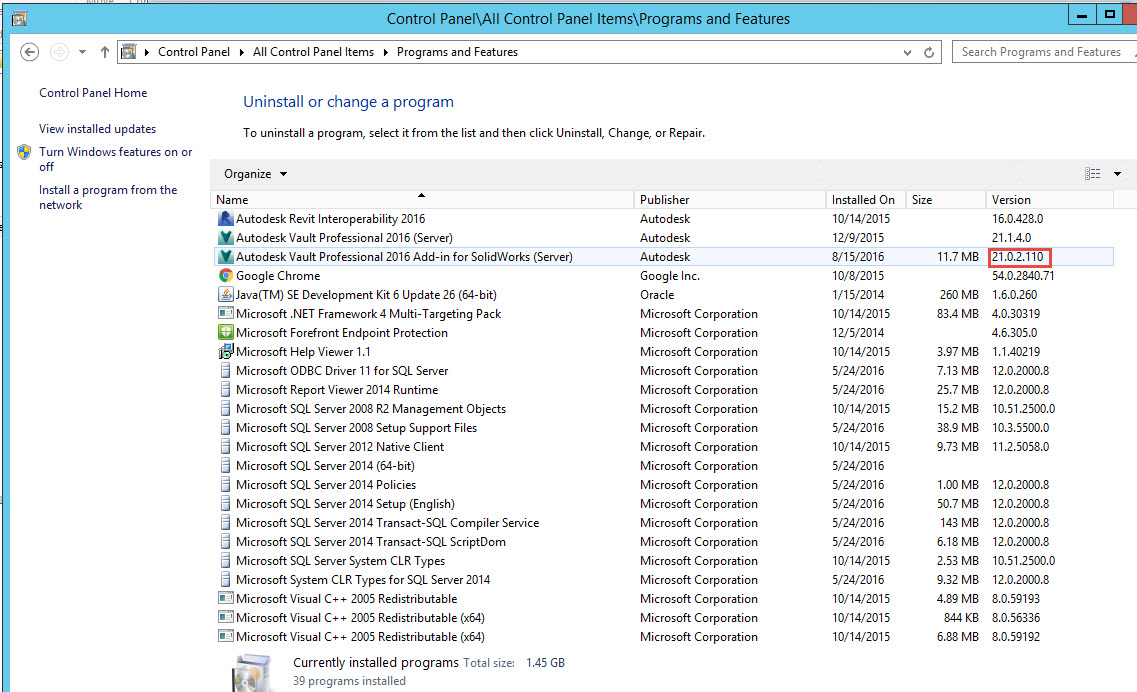Open View installed updates link

point(97,129)
